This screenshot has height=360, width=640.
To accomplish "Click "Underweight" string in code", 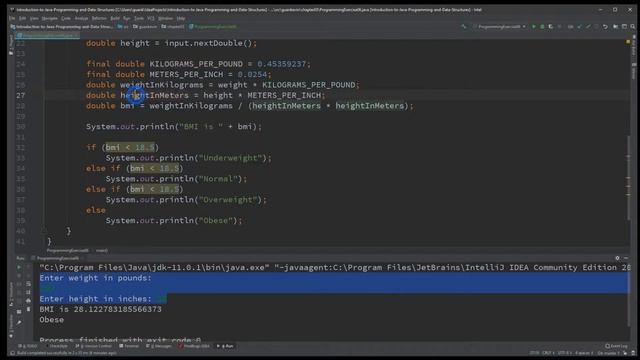I will (x=231, y=158).
